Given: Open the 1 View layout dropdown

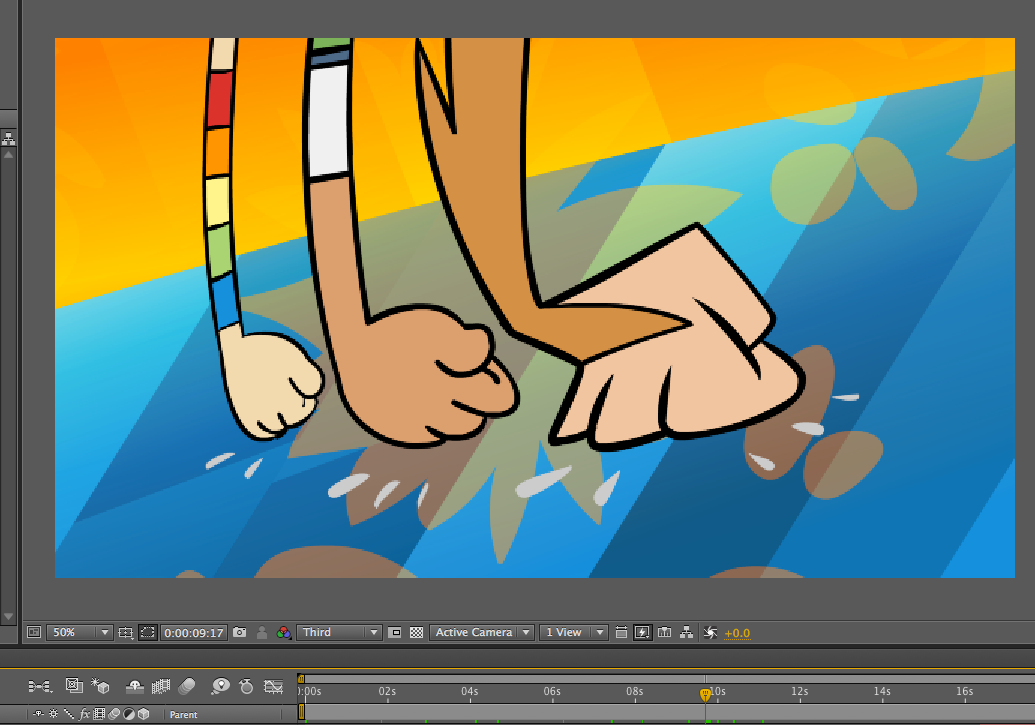Looking at the screenshot, I should (573, 632).
